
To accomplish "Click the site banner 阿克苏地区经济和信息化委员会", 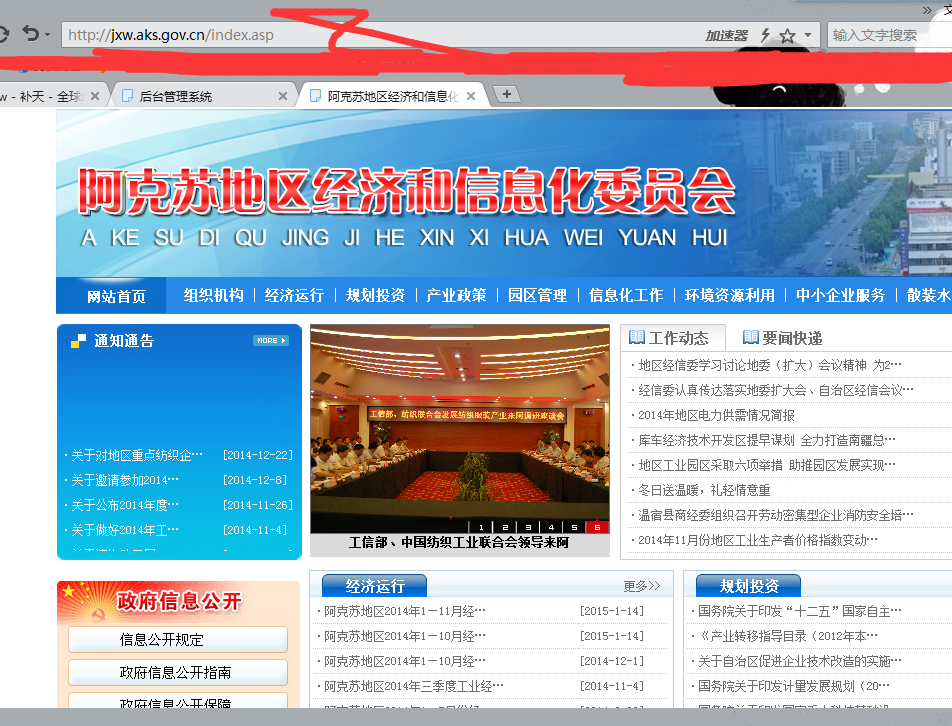I will point(407,191).
